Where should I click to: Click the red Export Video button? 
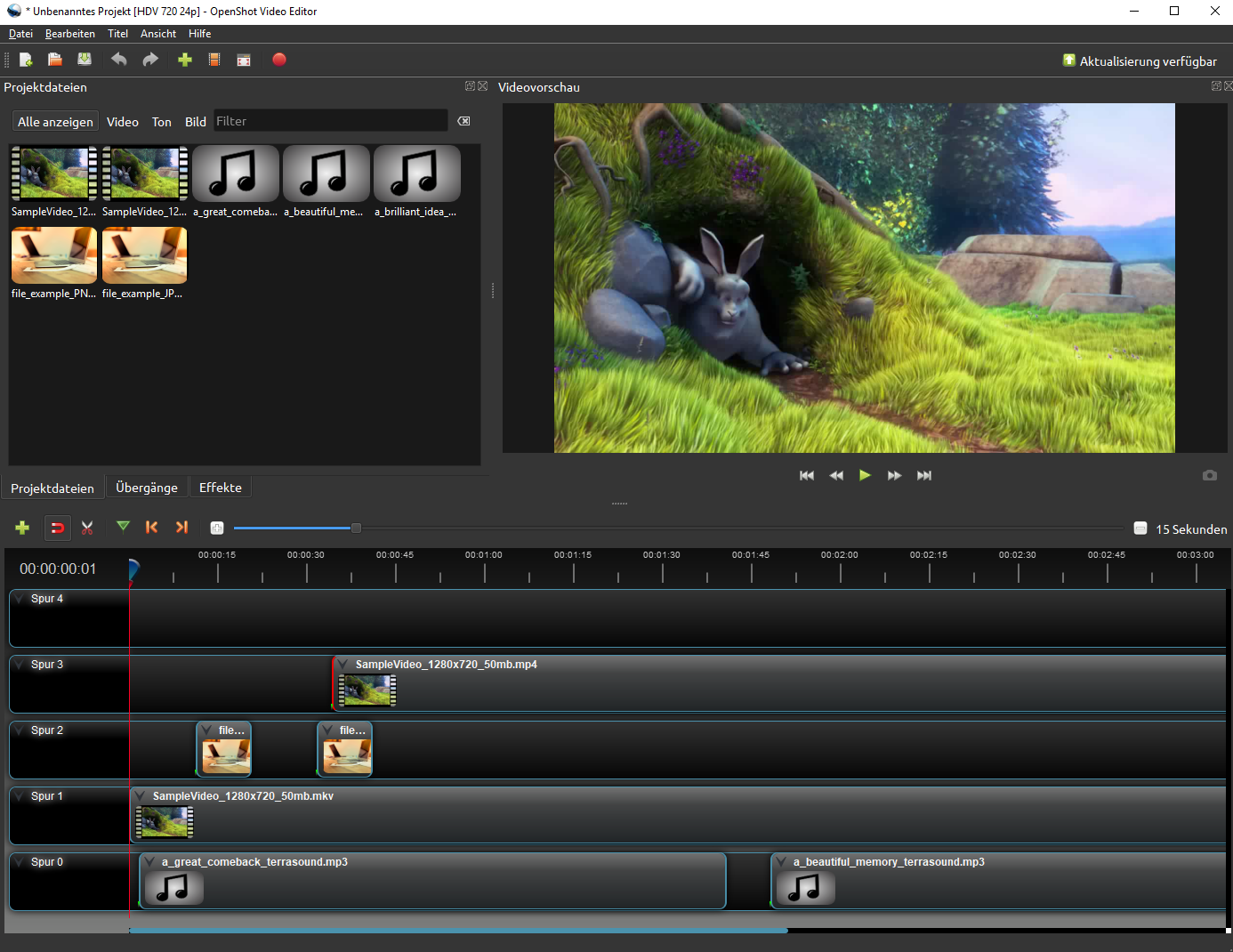(279, 60)
